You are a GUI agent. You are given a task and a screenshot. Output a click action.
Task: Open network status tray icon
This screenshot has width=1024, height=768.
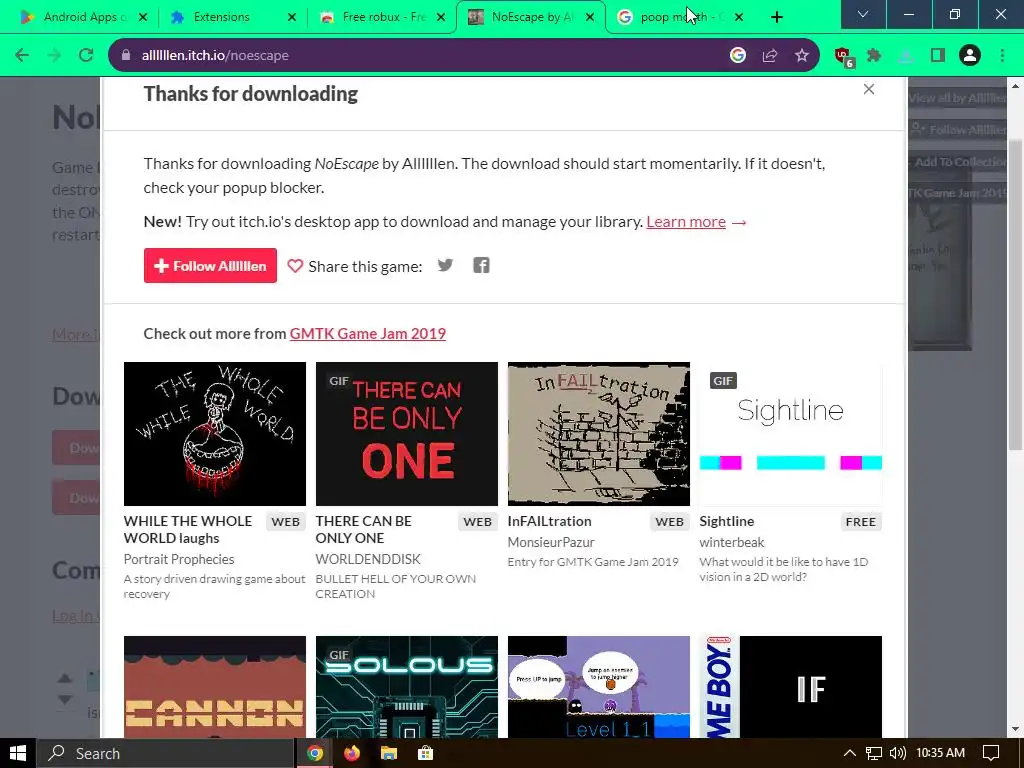coord(874,753)
